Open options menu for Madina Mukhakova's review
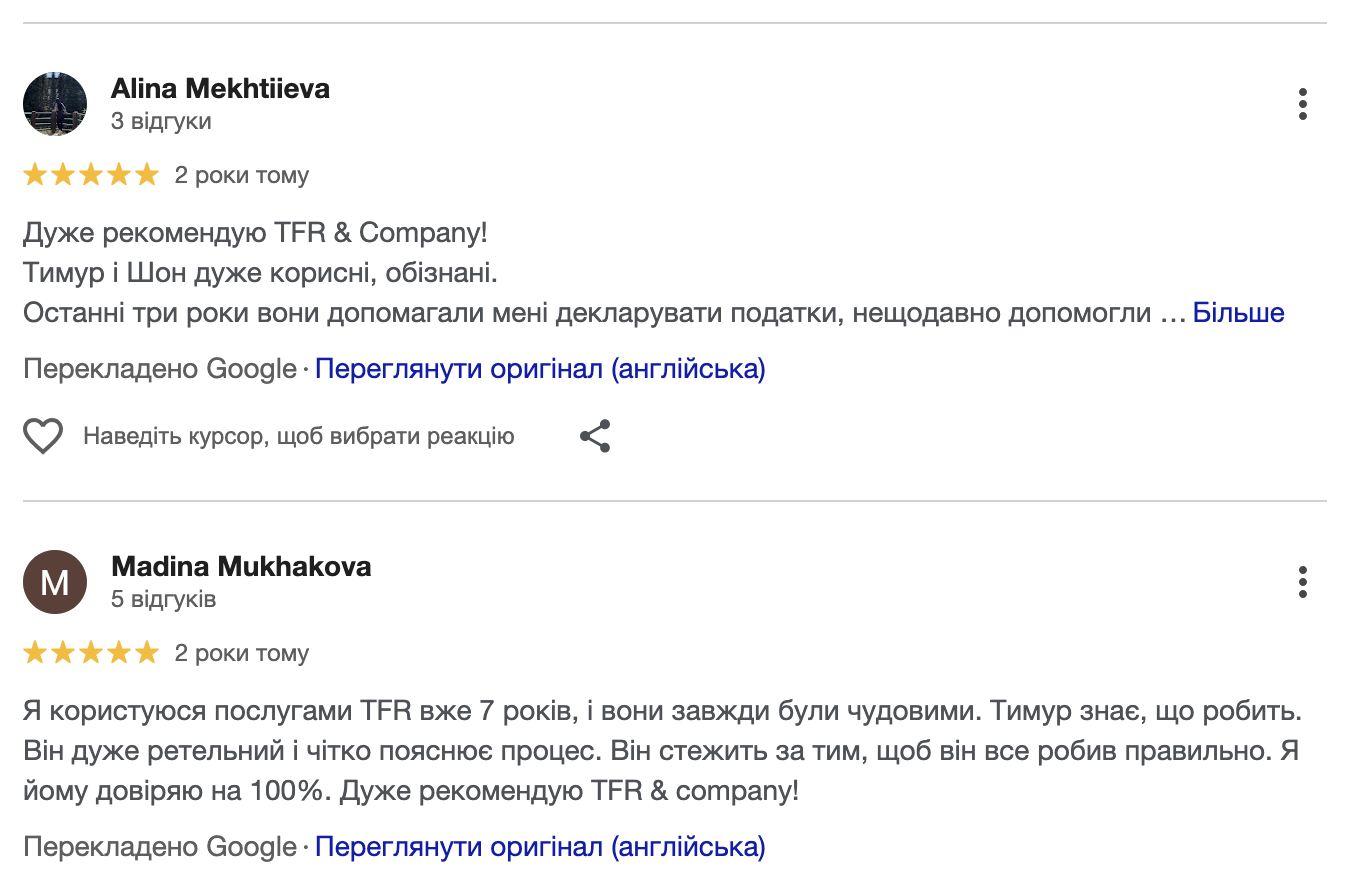The image size is (1348, 885). pos(1302,582)
